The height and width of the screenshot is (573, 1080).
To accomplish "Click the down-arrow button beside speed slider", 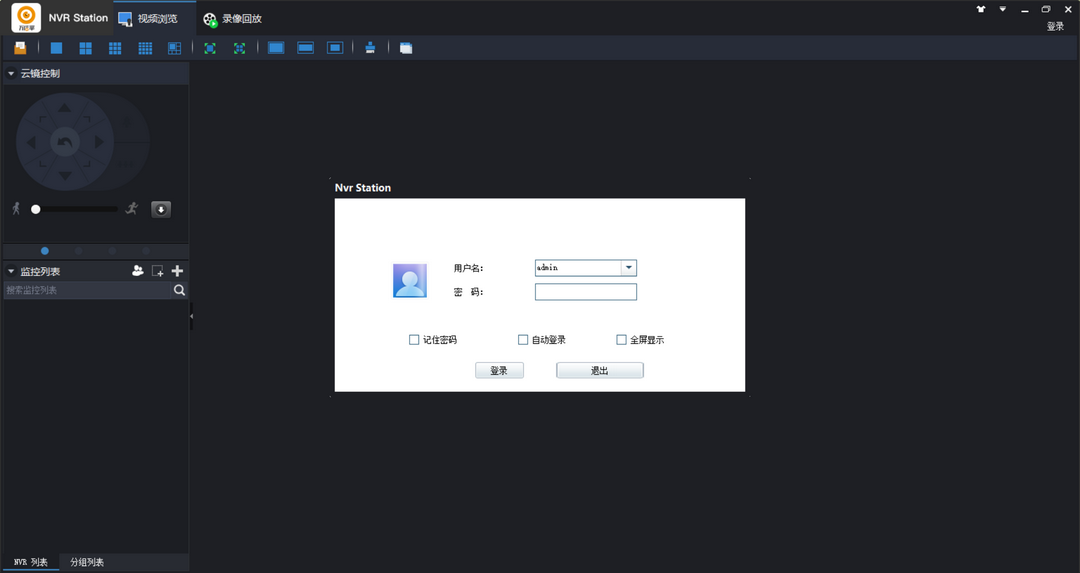I will point(160,209).
